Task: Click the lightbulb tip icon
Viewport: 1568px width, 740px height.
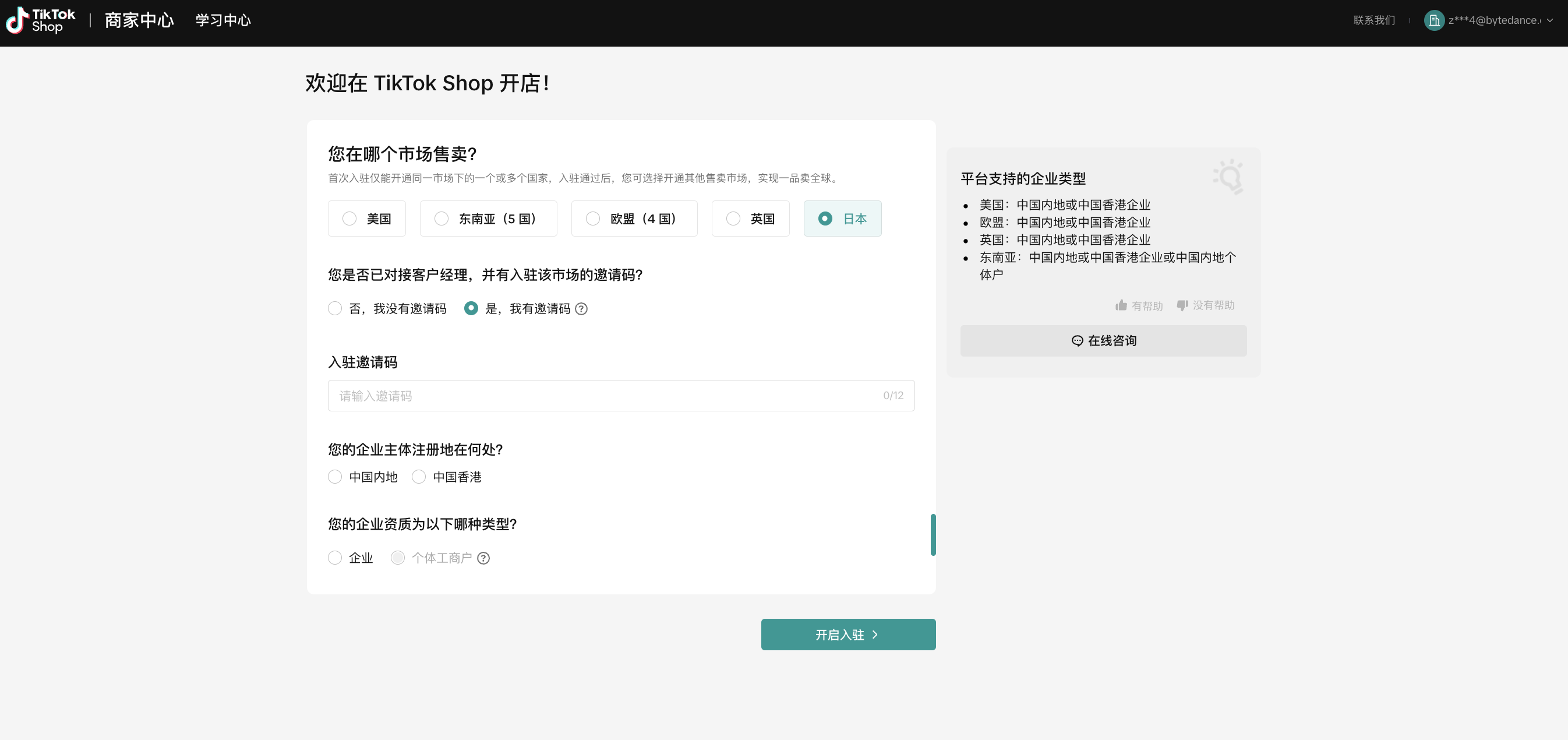Action: coord(1229,177)
